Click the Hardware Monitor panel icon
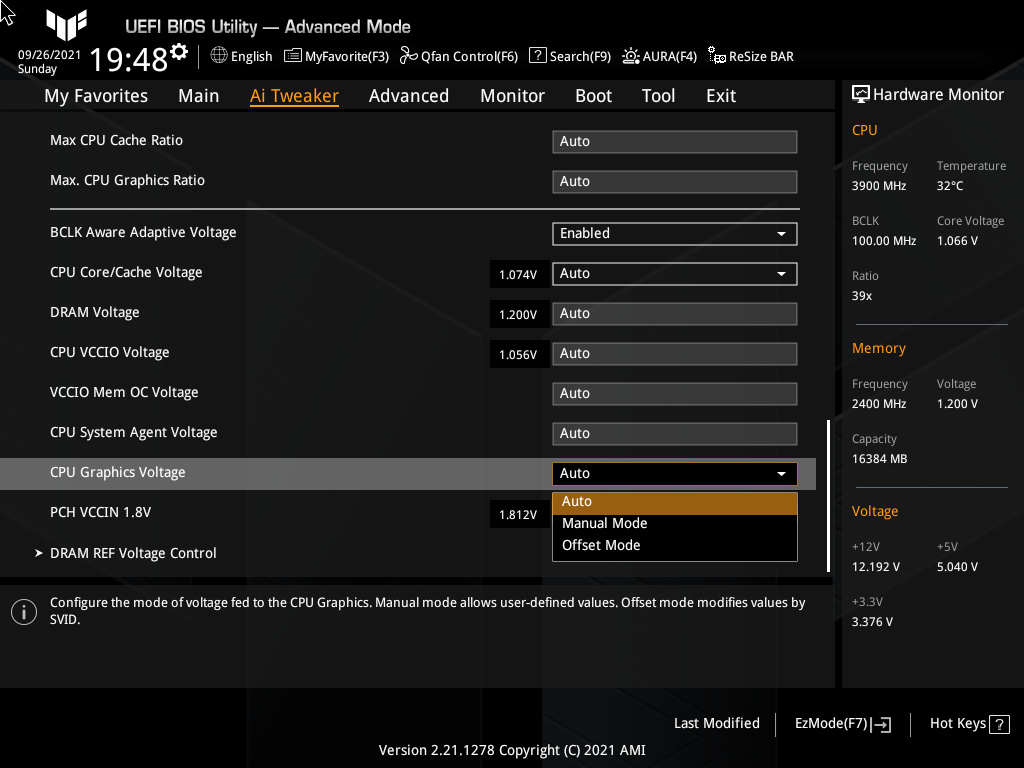 862,93
